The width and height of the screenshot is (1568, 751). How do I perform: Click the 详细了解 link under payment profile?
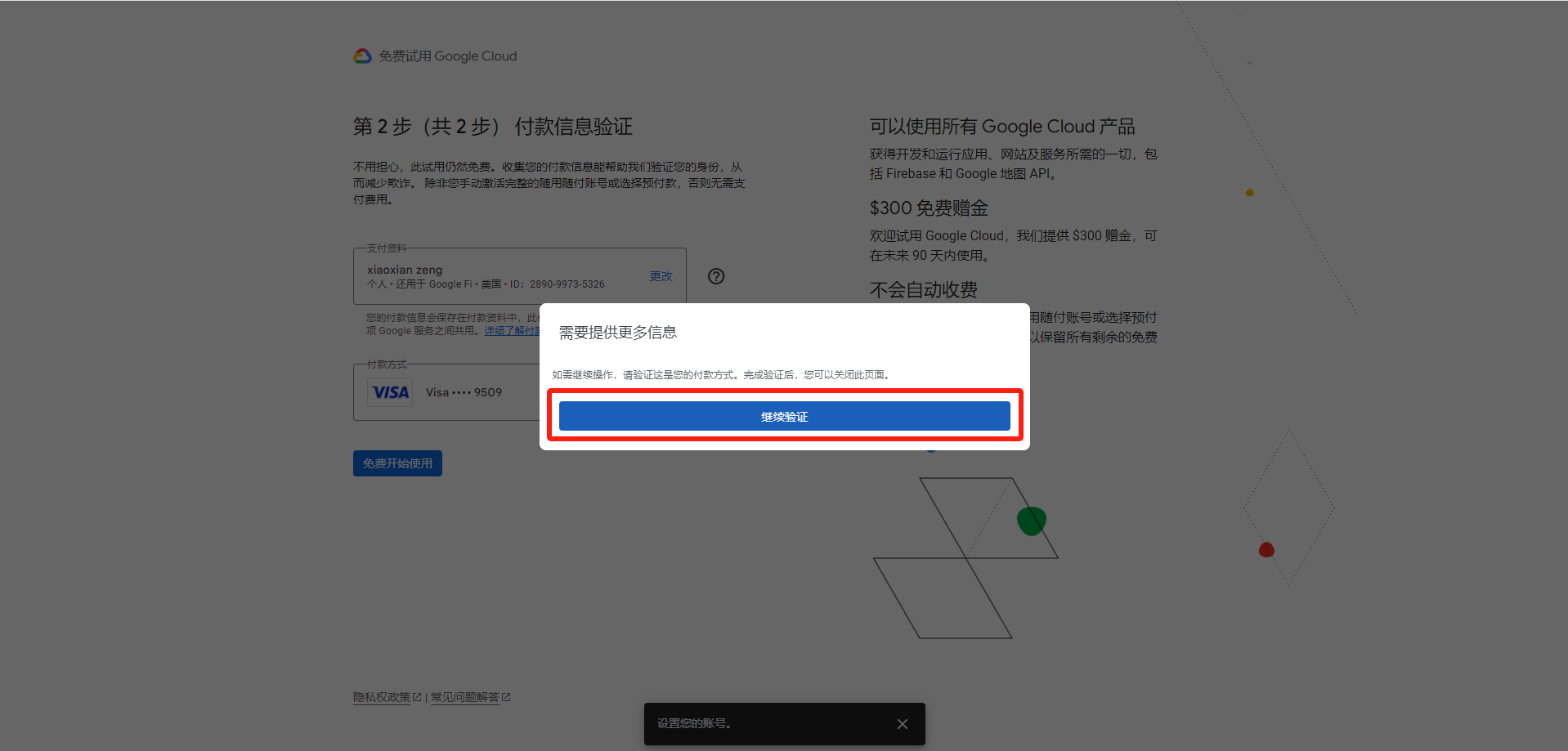coord(512,331)
